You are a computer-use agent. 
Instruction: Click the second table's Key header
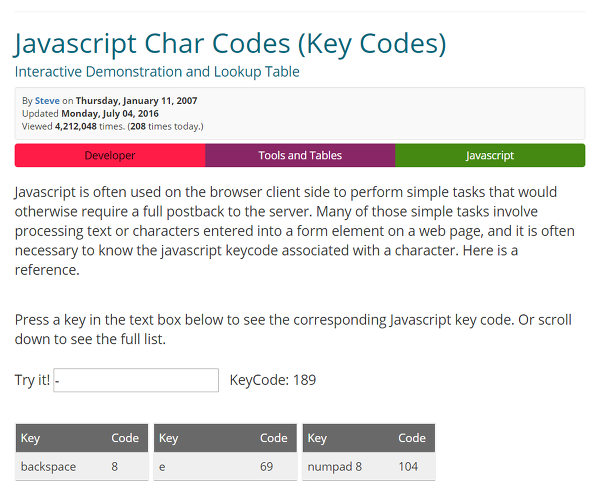[x=169, y=438]
